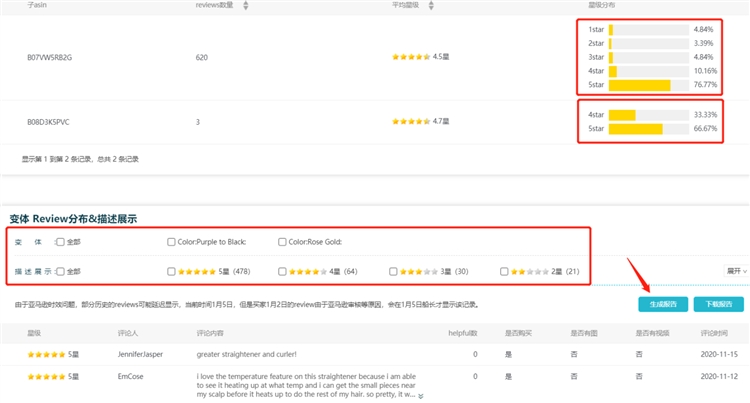The height and width of the screenshot is (403, 750).
Task: Click the 评论人 column header
Action: pyautogui.click(x=128, y=333)
